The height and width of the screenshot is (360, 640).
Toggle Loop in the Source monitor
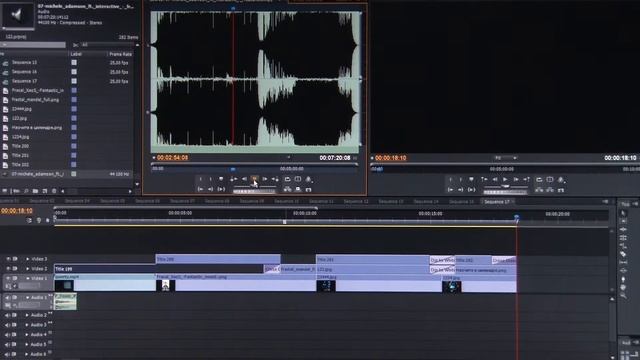pyautogui.click(x=287, y=179)
